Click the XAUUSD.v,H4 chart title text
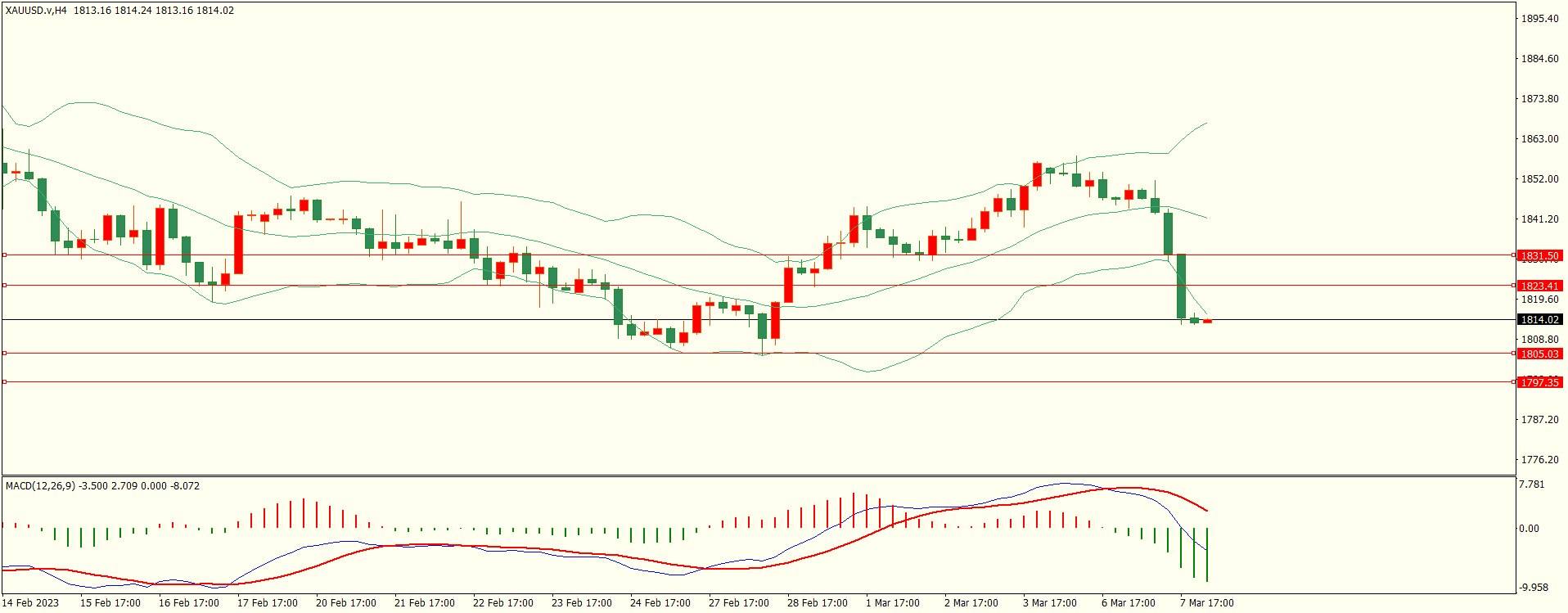 pos(36,11)
